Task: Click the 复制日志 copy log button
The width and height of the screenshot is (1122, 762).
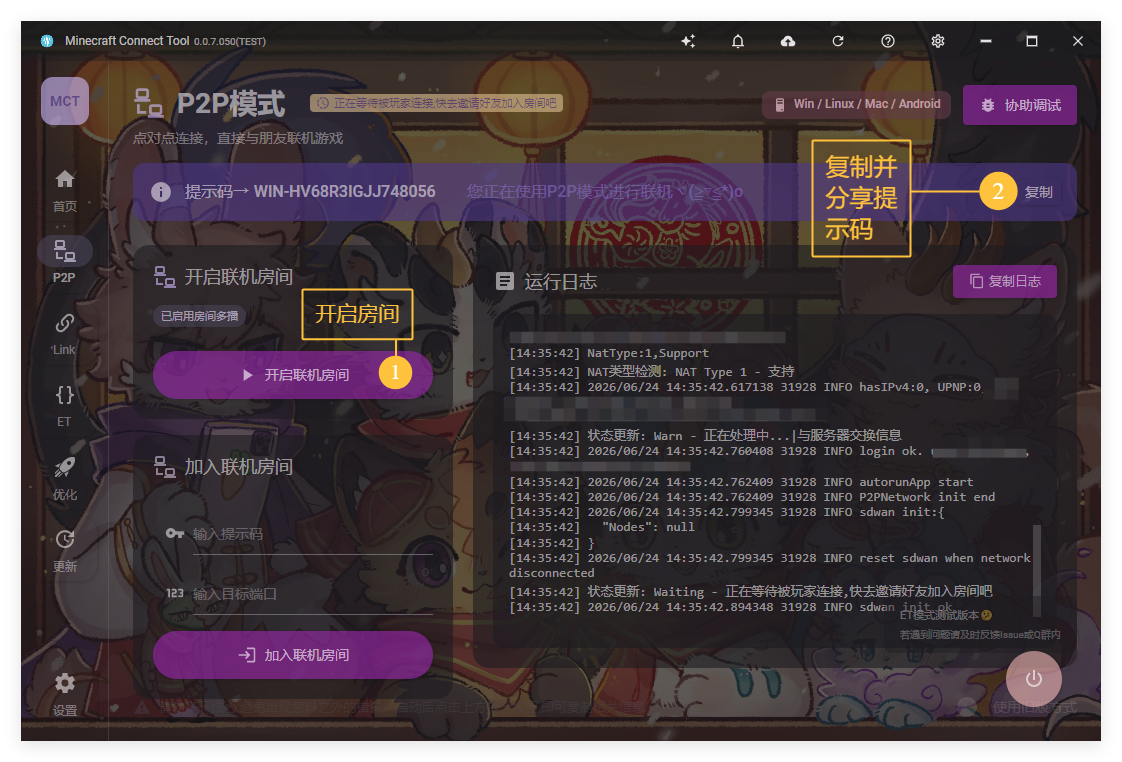Action: (x=1005, y=281)
